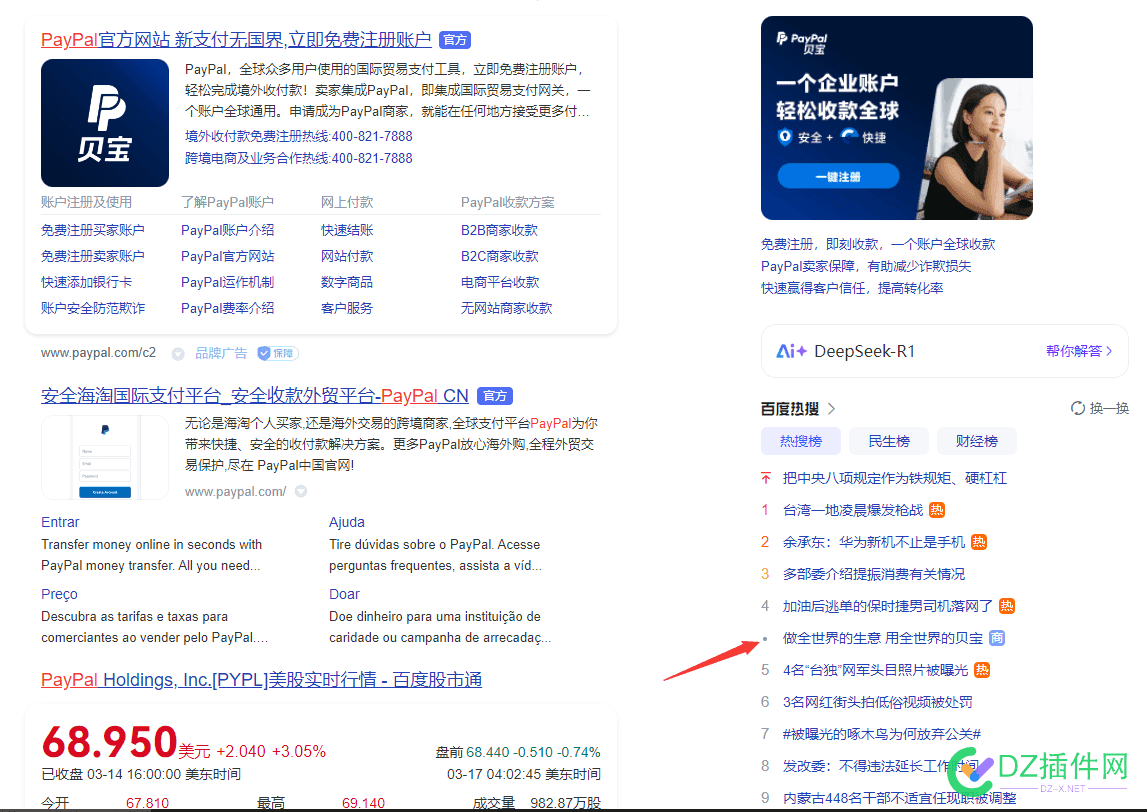Open the PayPal 贝宝 logo thumbnail
This screenshot has height=812, width=1147.
point(105,123)
